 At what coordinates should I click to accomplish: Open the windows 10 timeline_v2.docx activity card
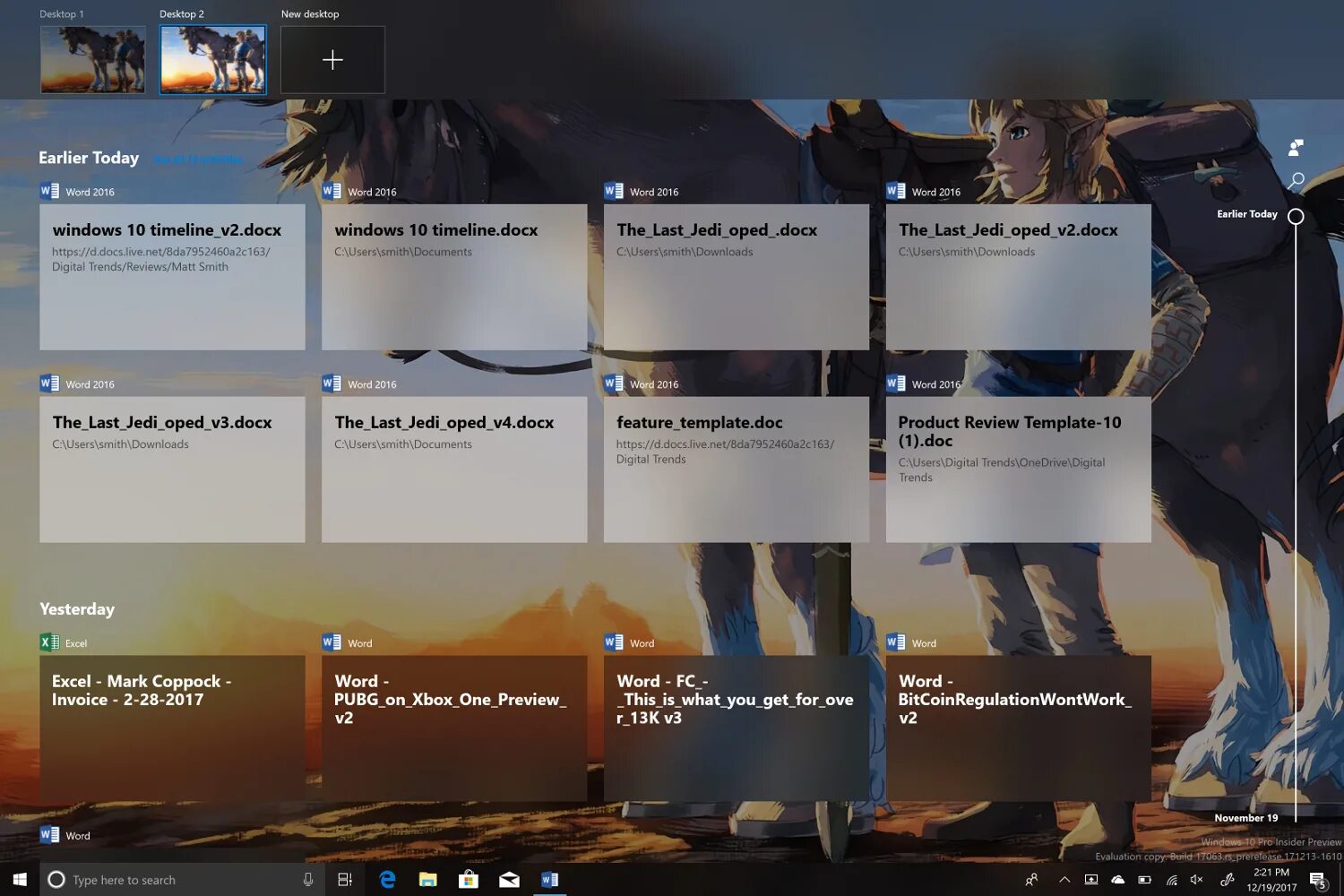click(172, 277)
